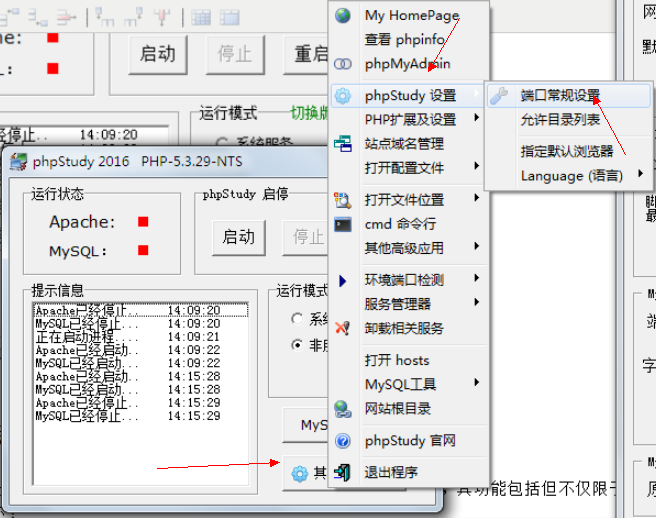The width and height of the screenshot is (656, 518).
Task: Click the MySQL red status indicator
Action: (x=143, y=250)
